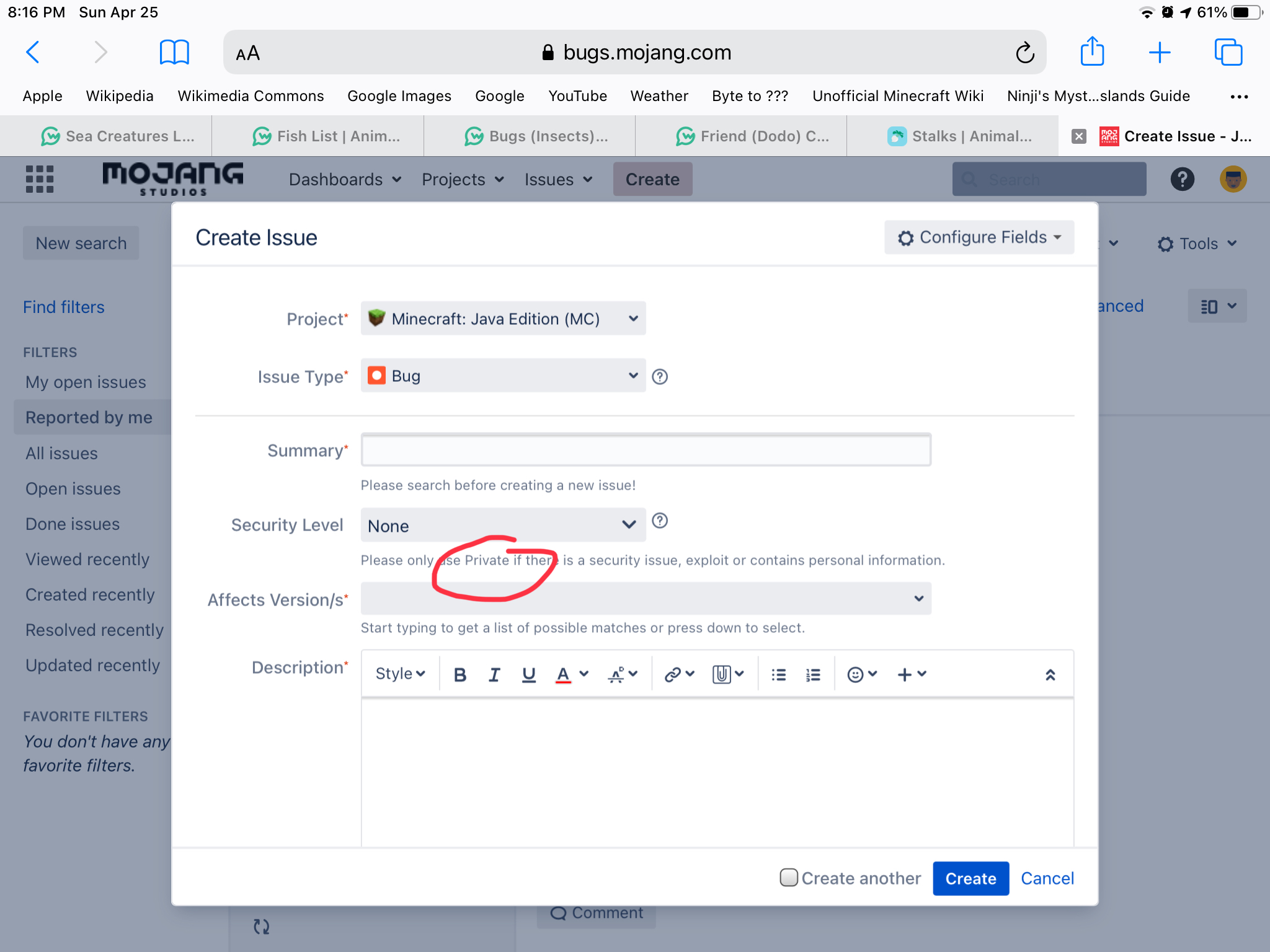Open the Project dropdown
Screen dimensions: 1270x952
tap(503, 319)
